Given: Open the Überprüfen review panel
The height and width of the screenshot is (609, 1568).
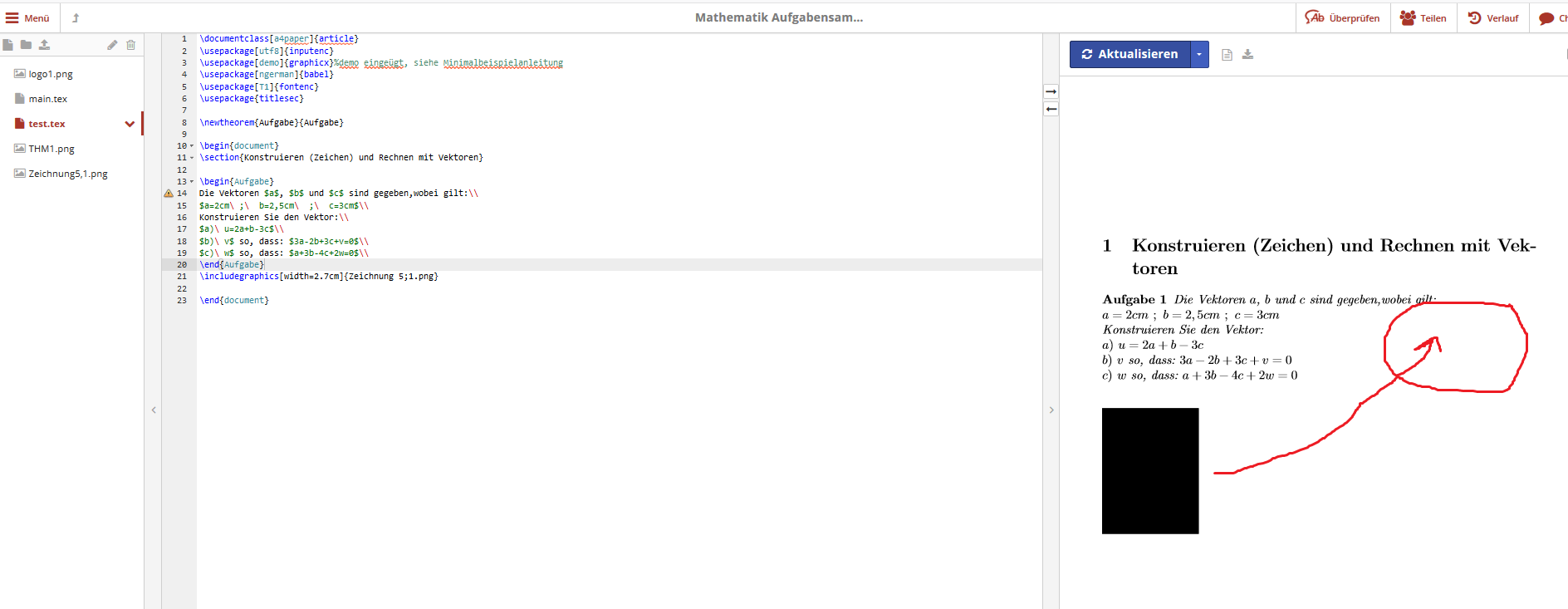Looking at the screenshot, I should point(1342,17).
